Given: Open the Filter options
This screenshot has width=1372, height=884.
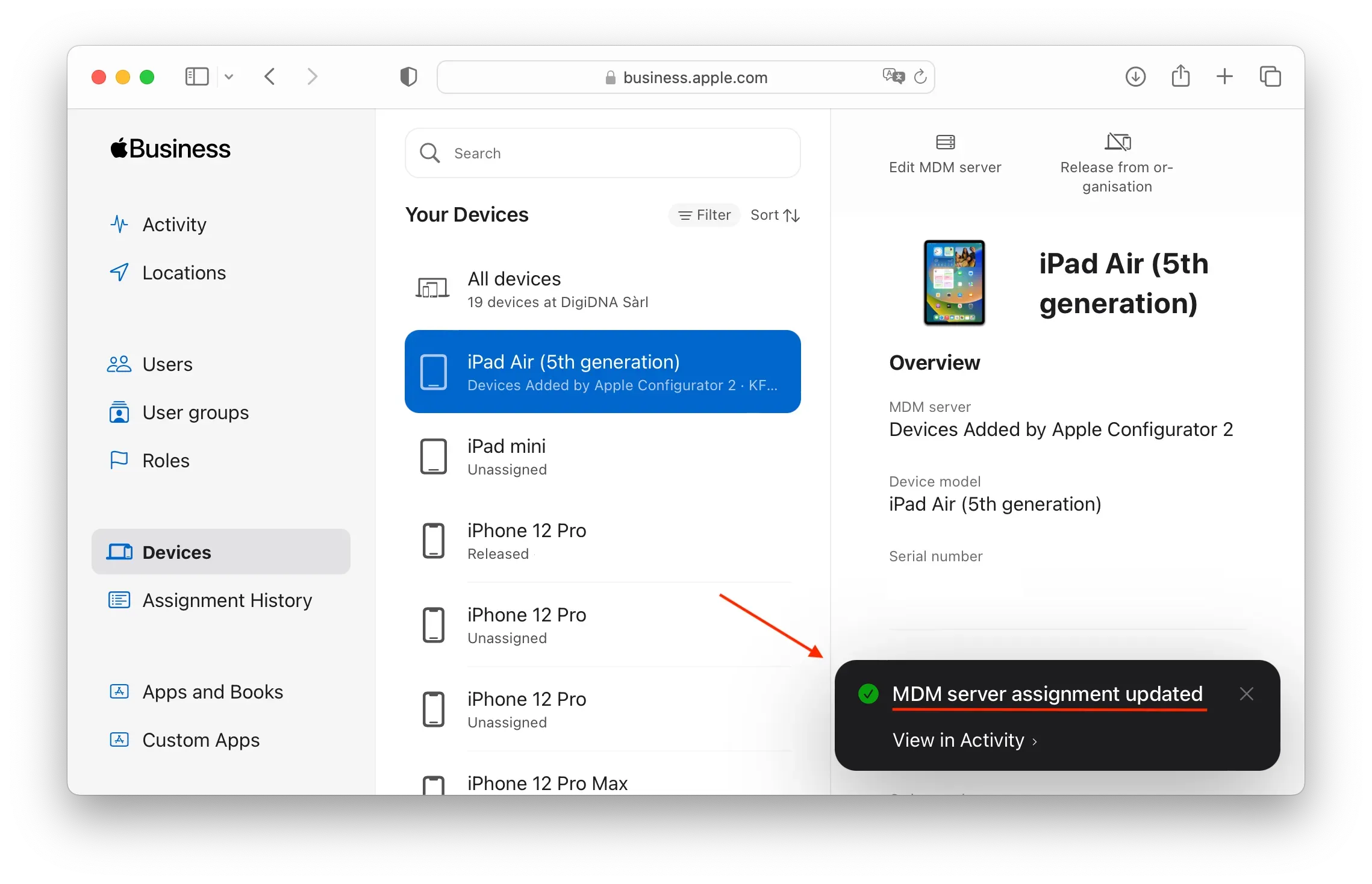Looking at the screenshot, I should 704,215.
